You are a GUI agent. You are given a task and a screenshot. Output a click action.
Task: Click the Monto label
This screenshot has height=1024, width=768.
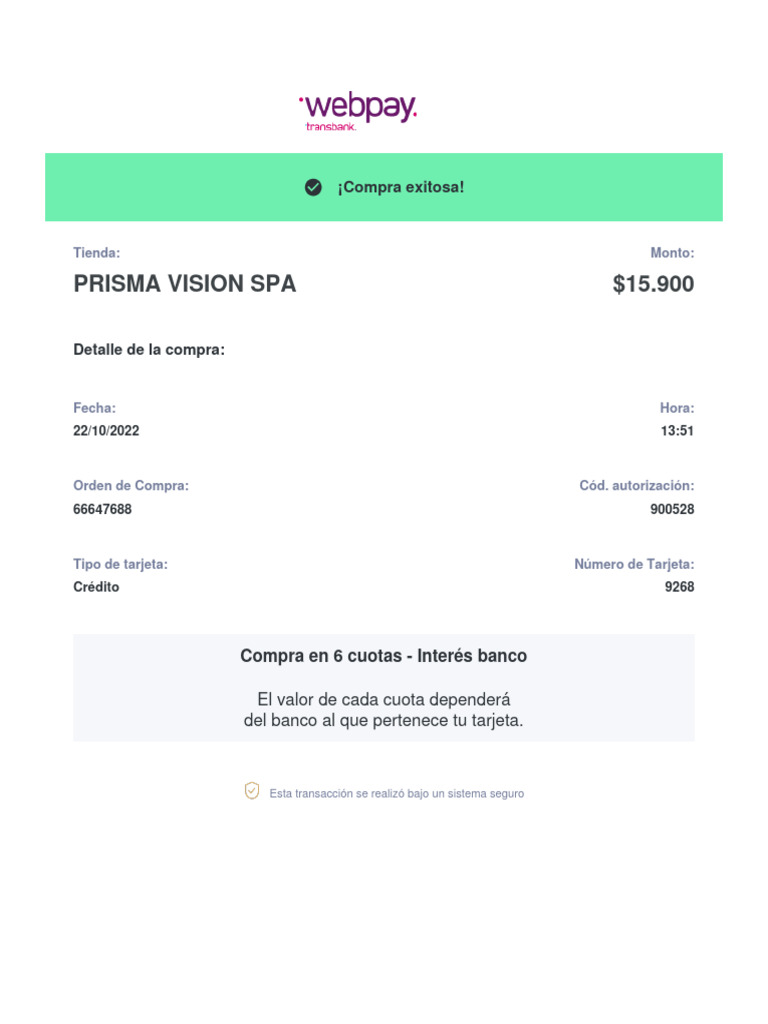tap(672, 253)
